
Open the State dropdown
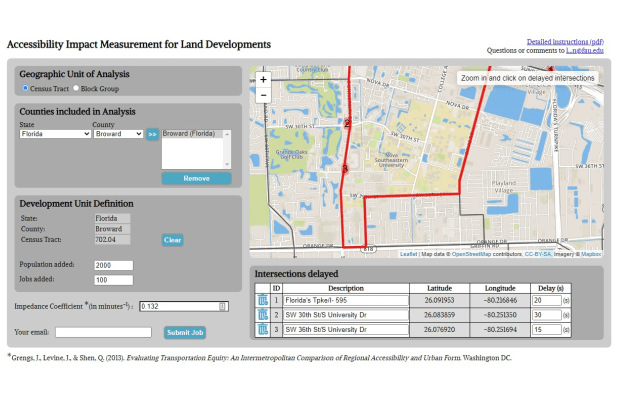coord(55,134)
